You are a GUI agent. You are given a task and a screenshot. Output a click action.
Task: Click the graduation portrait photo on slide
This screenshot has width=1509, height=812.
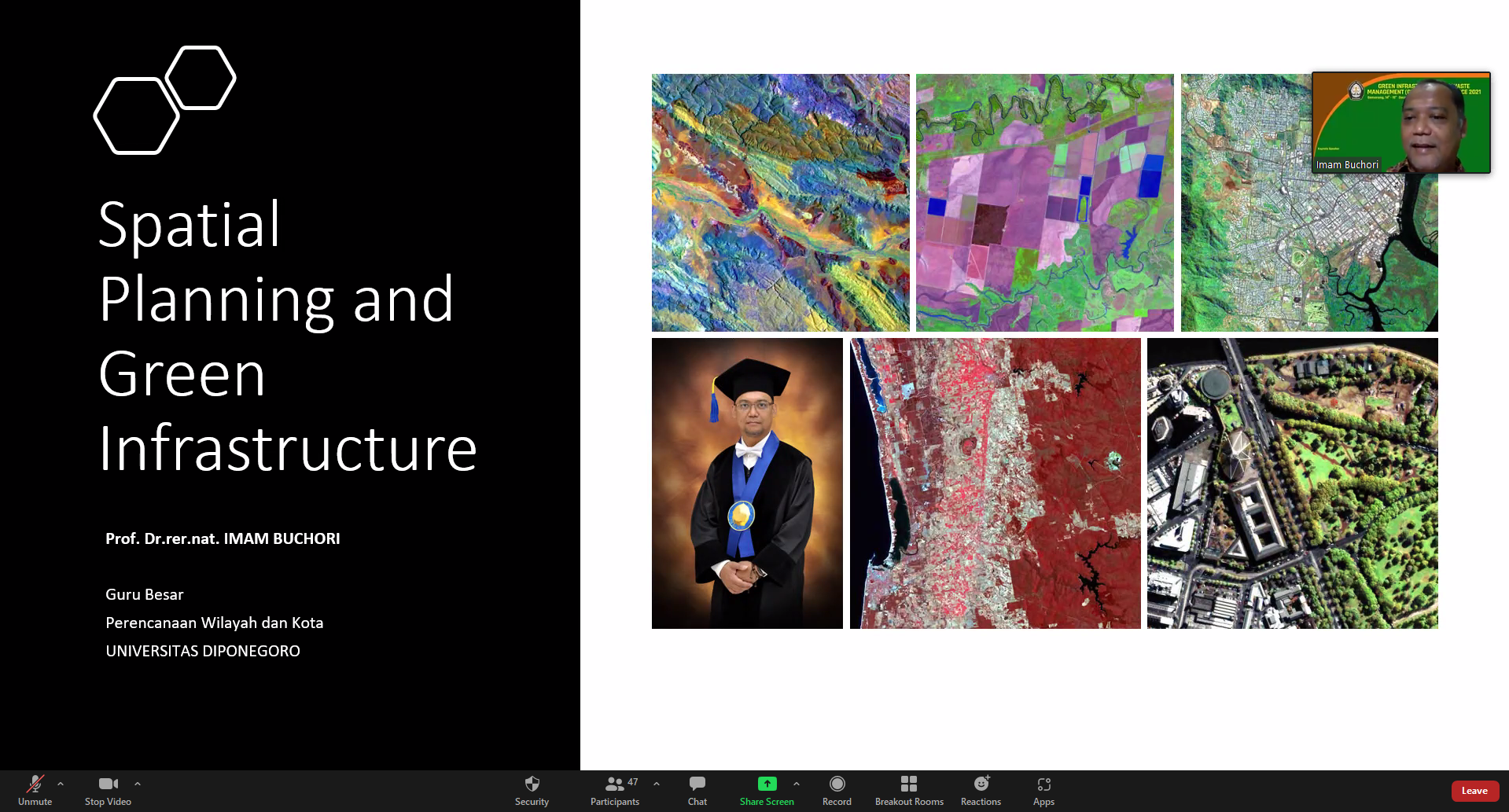point(747,483)
